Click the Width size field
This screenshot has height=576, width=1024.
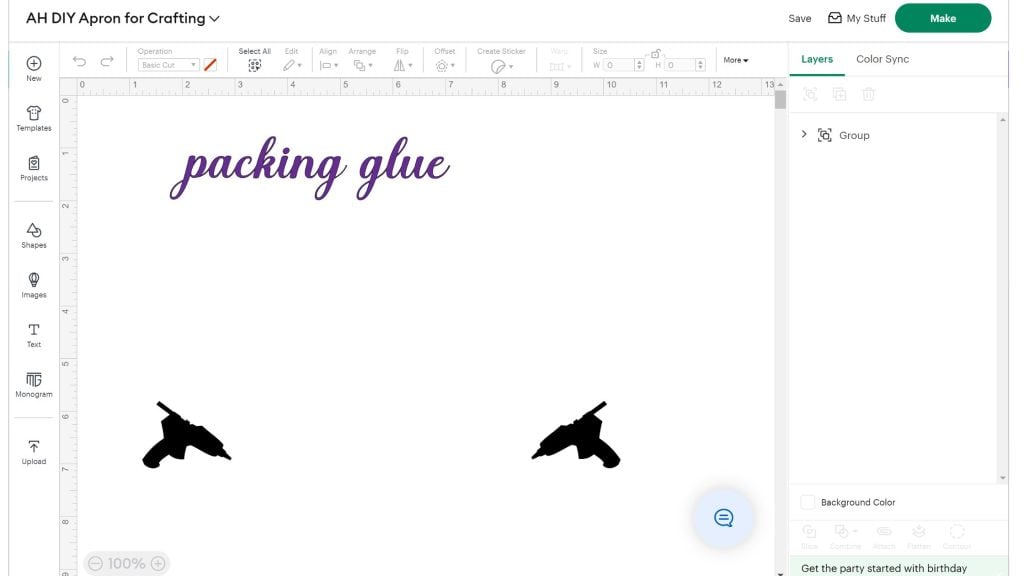click(618, 65)
